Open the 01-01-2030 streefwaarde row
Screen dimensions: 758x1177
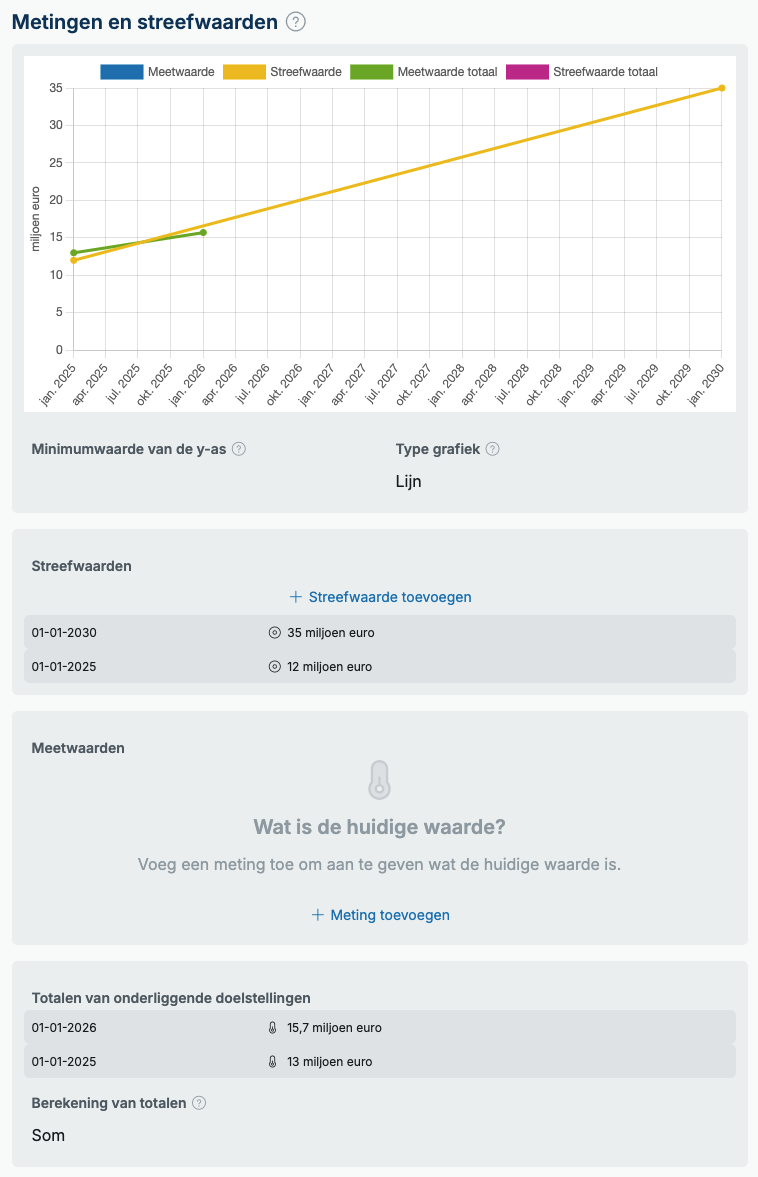pos(380,633)
